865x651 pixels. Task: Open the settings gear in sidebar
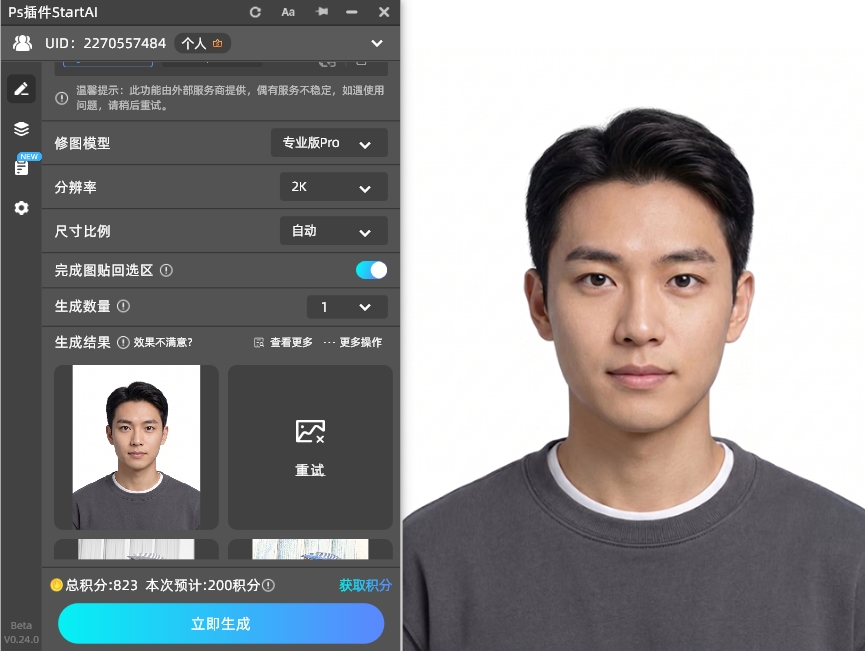(x=21, y=207)
